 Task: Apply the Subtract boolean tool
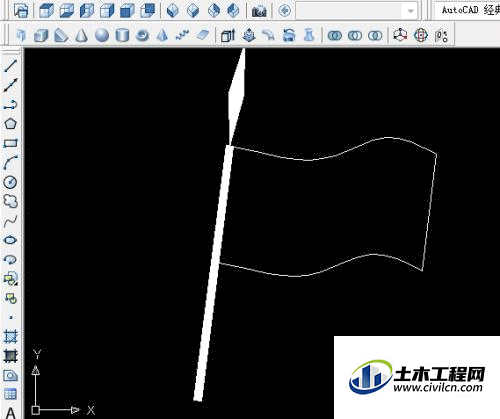pos(355,35)
